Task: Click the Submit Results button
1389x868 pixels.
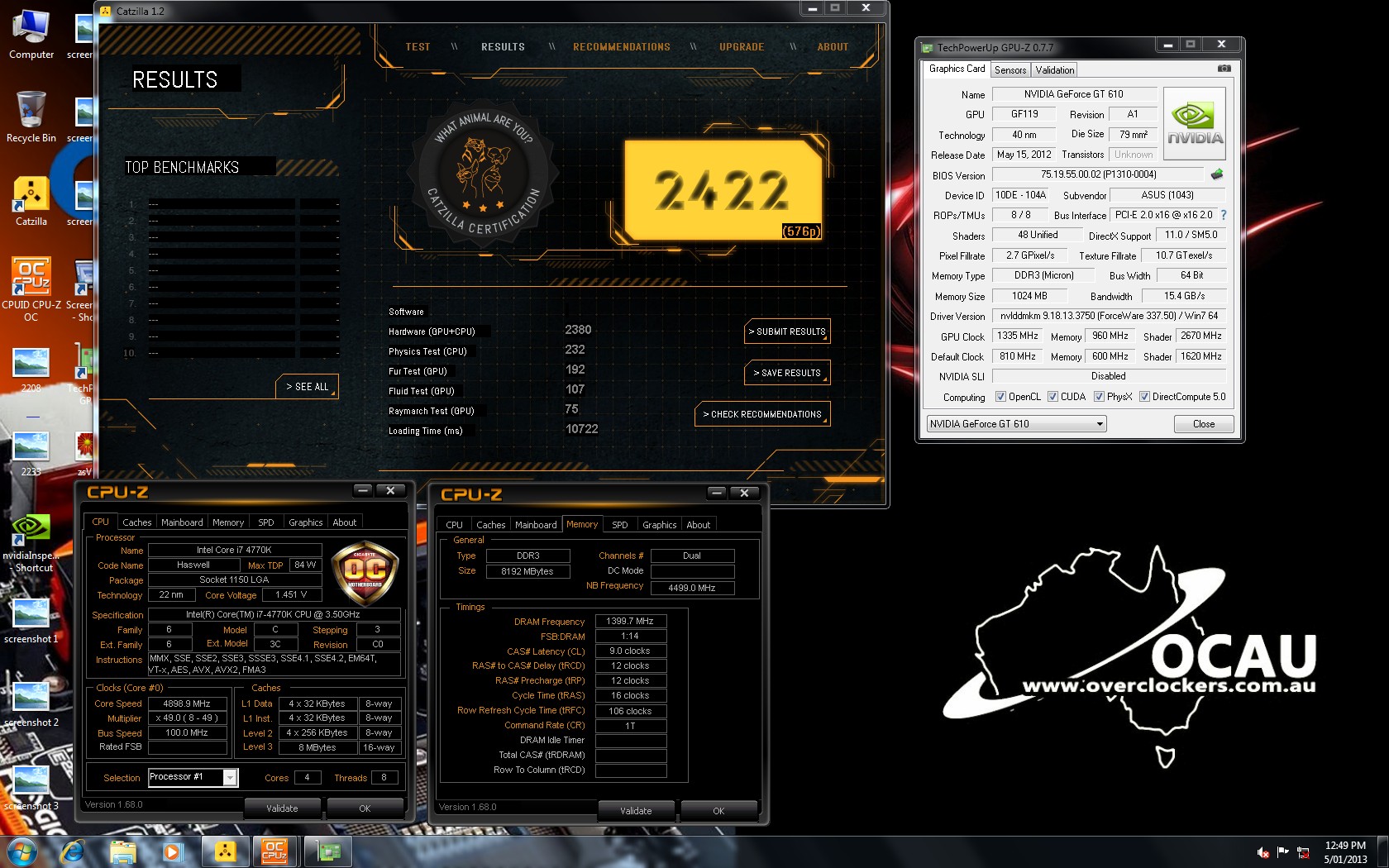Action: 787,331
